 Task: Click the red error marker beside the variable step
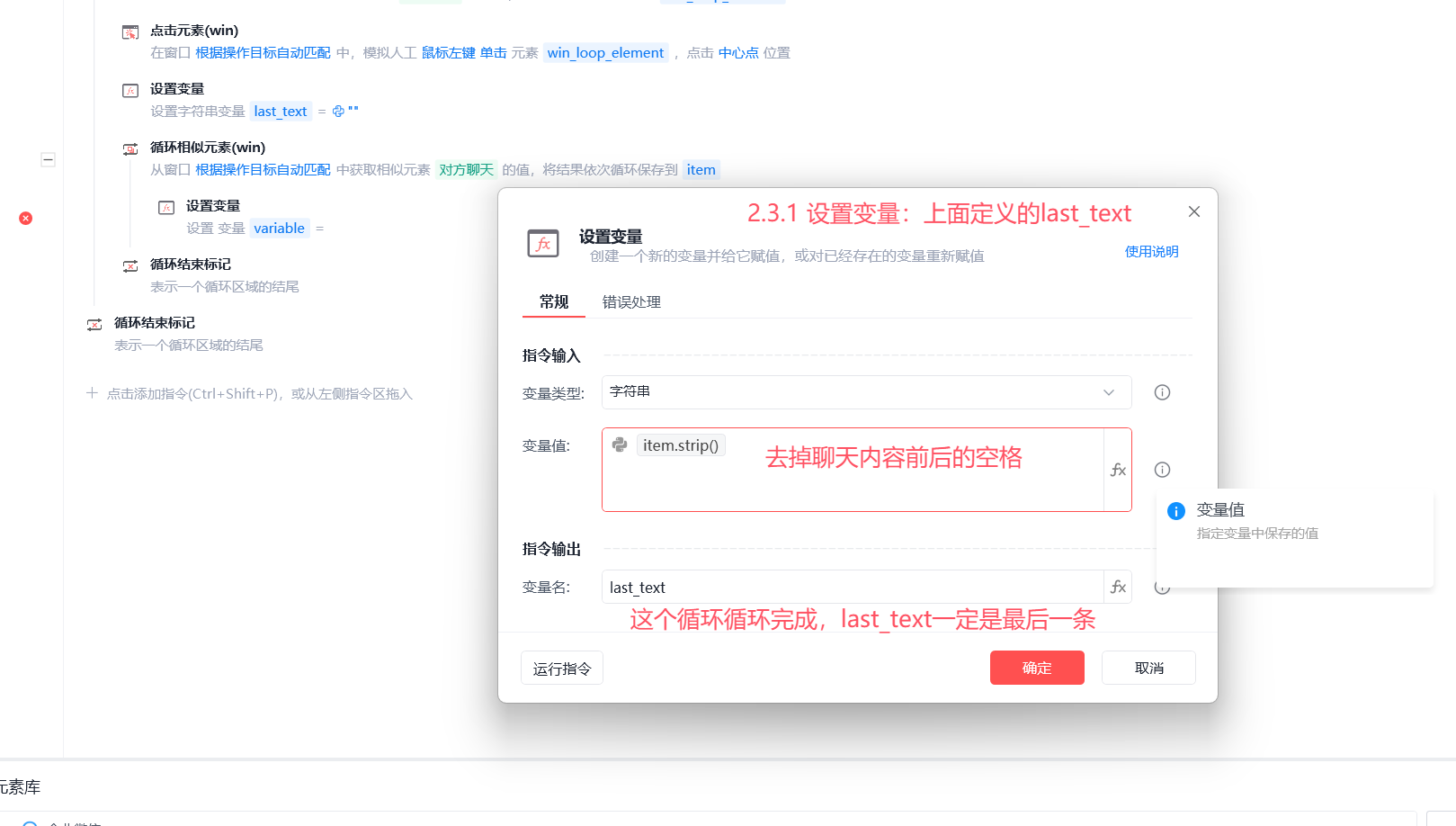tap(26, 218)
